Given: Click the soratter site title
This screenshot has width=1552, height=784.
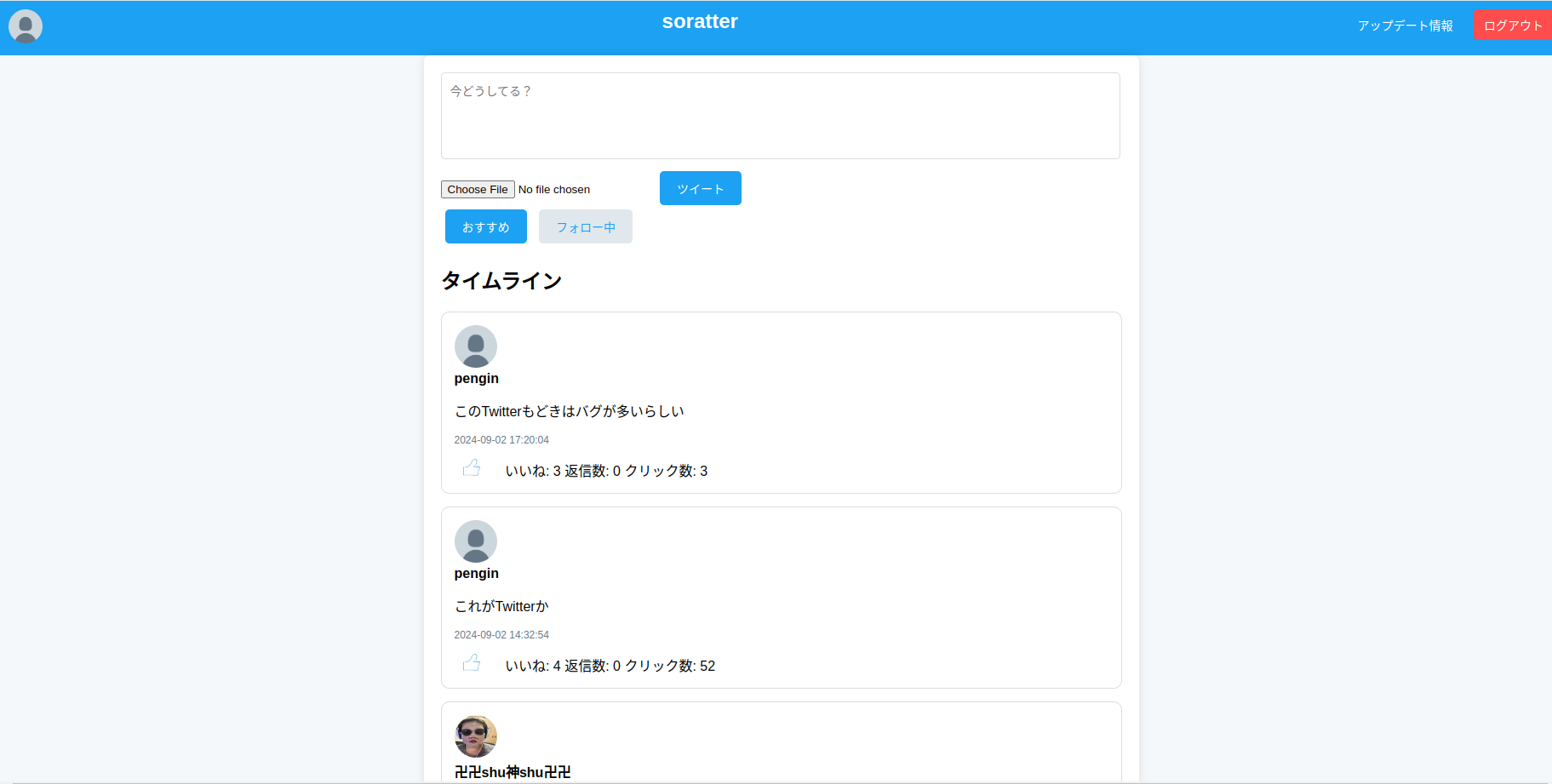Looking at the screenshot, I should coord(700,22).
